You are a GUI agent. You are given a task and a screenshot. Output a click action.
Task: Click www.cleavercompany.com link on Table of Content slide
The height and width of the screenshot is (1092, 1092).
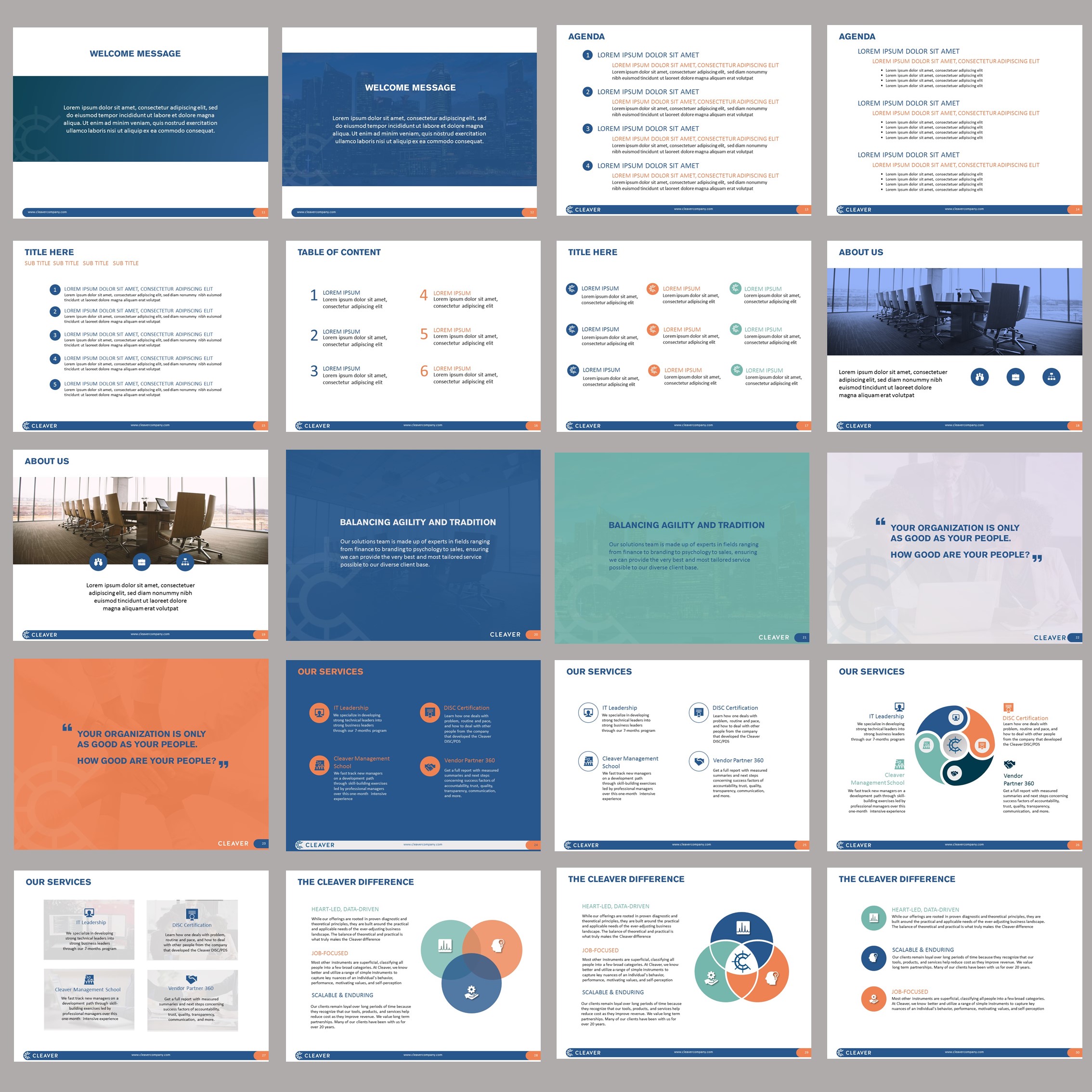pos(423,425)
